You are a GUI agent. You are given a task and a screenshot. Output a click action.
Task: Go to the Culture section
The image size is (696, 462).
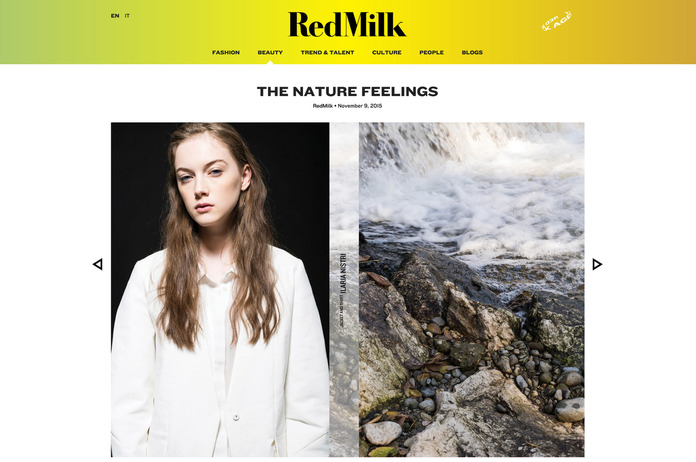tap(387, 52)
